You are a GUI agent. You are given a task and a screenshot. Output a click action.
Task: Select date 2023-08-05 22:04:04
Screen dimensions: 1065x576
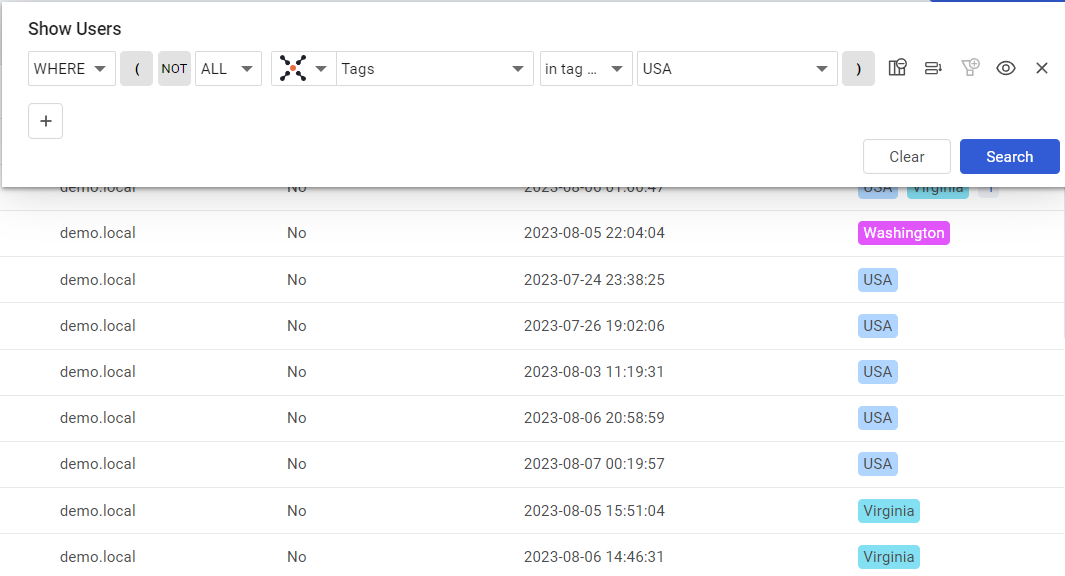click(594, 233)
